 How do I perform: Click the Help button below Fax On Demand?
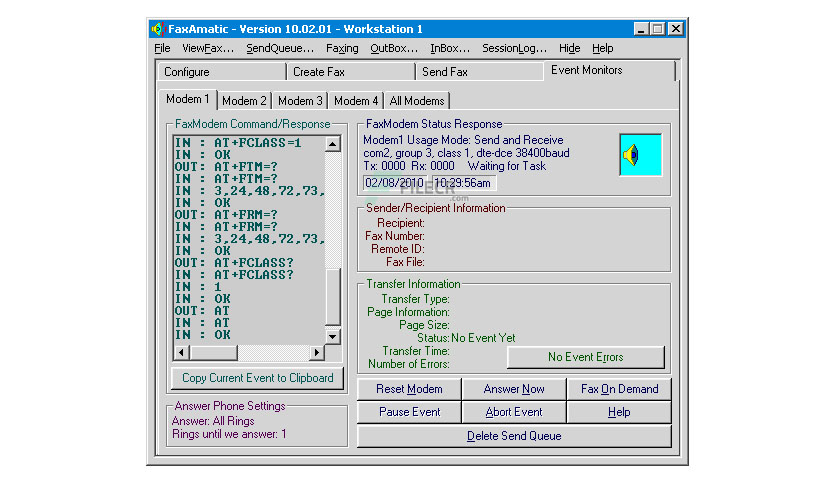coord(619,412)
